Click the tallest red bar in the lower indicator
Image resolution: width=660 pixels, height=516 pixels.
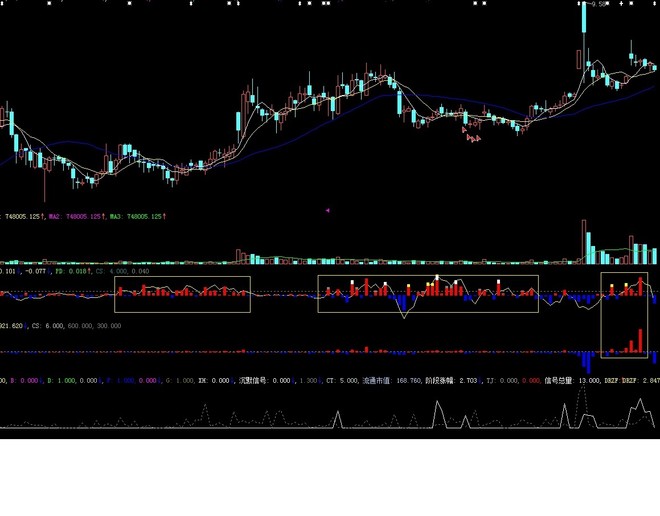[x=641, y=340]
